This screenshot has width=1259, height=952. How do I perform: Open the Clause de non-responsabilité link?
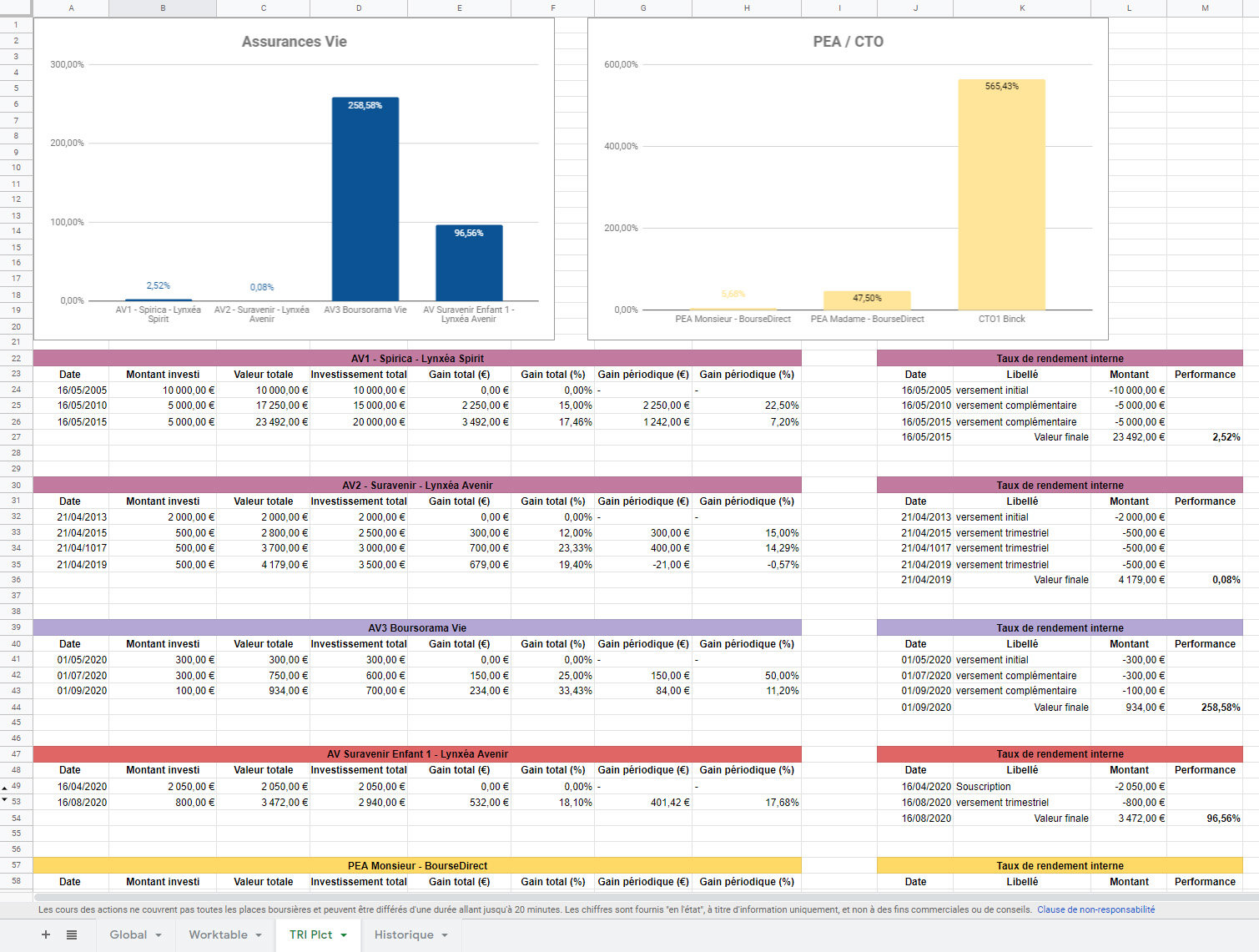1096,909
